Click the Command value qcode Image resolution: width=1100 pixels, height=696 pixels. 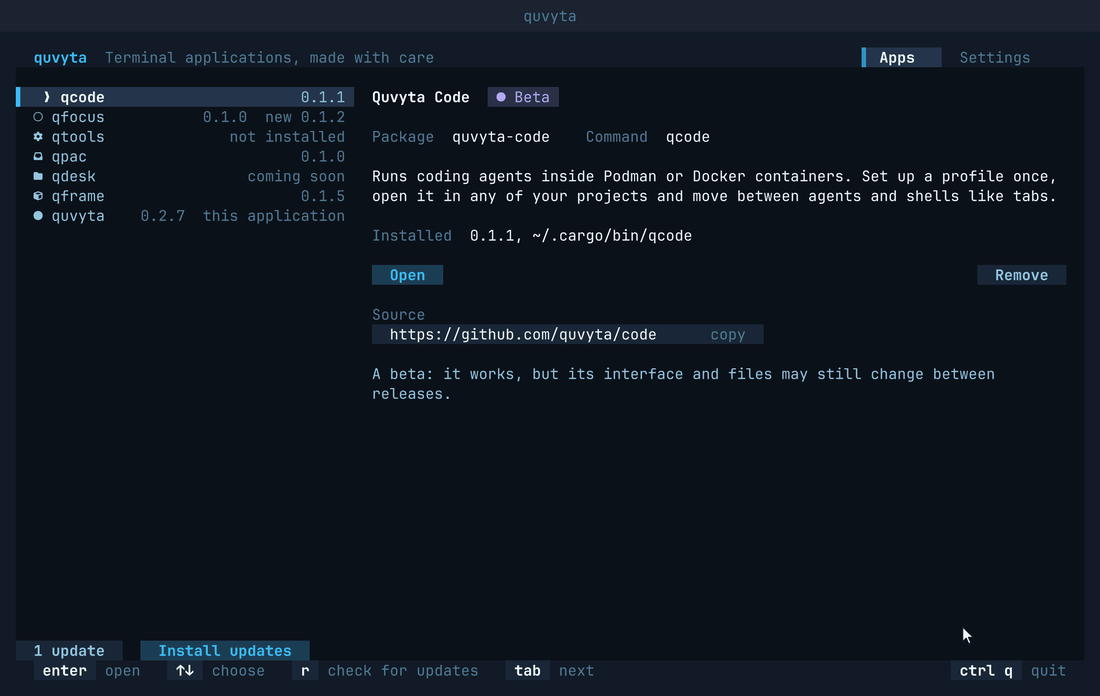(x=688, y=137)
